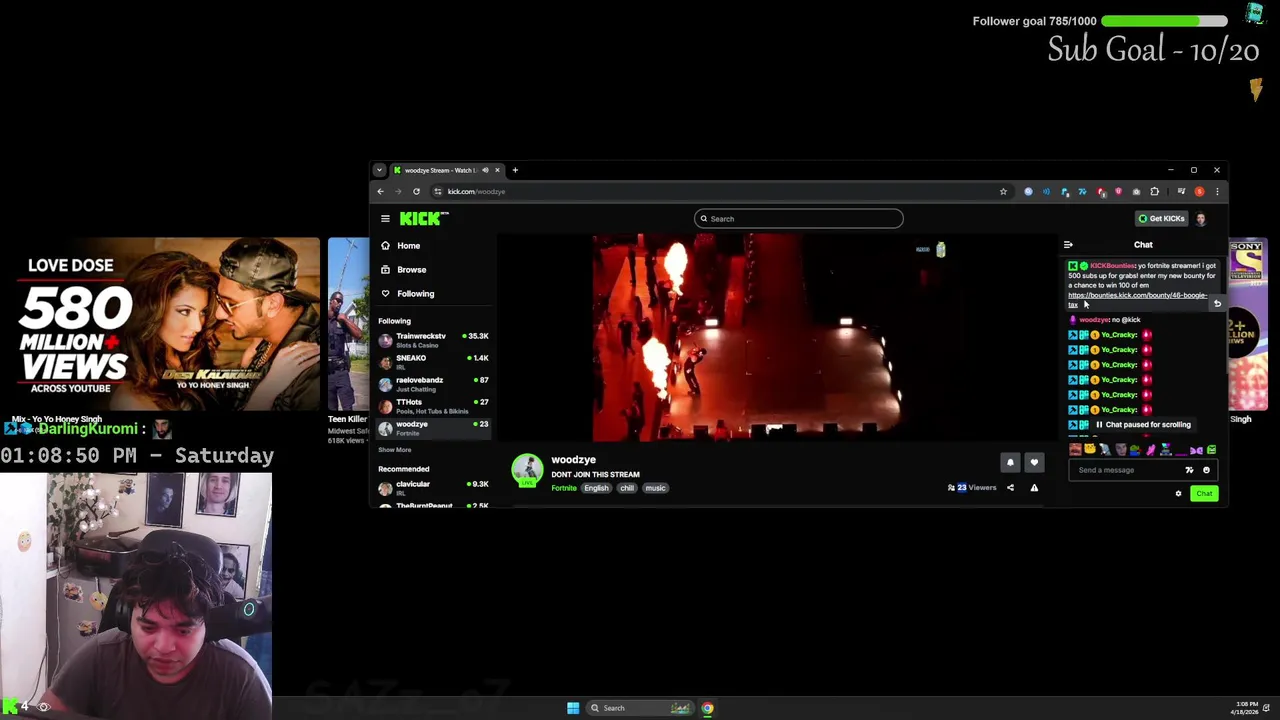The height and width of the screenshot is (720, 1280).
Task: Select woodzye in the Following list
Action: coord(433,428)
